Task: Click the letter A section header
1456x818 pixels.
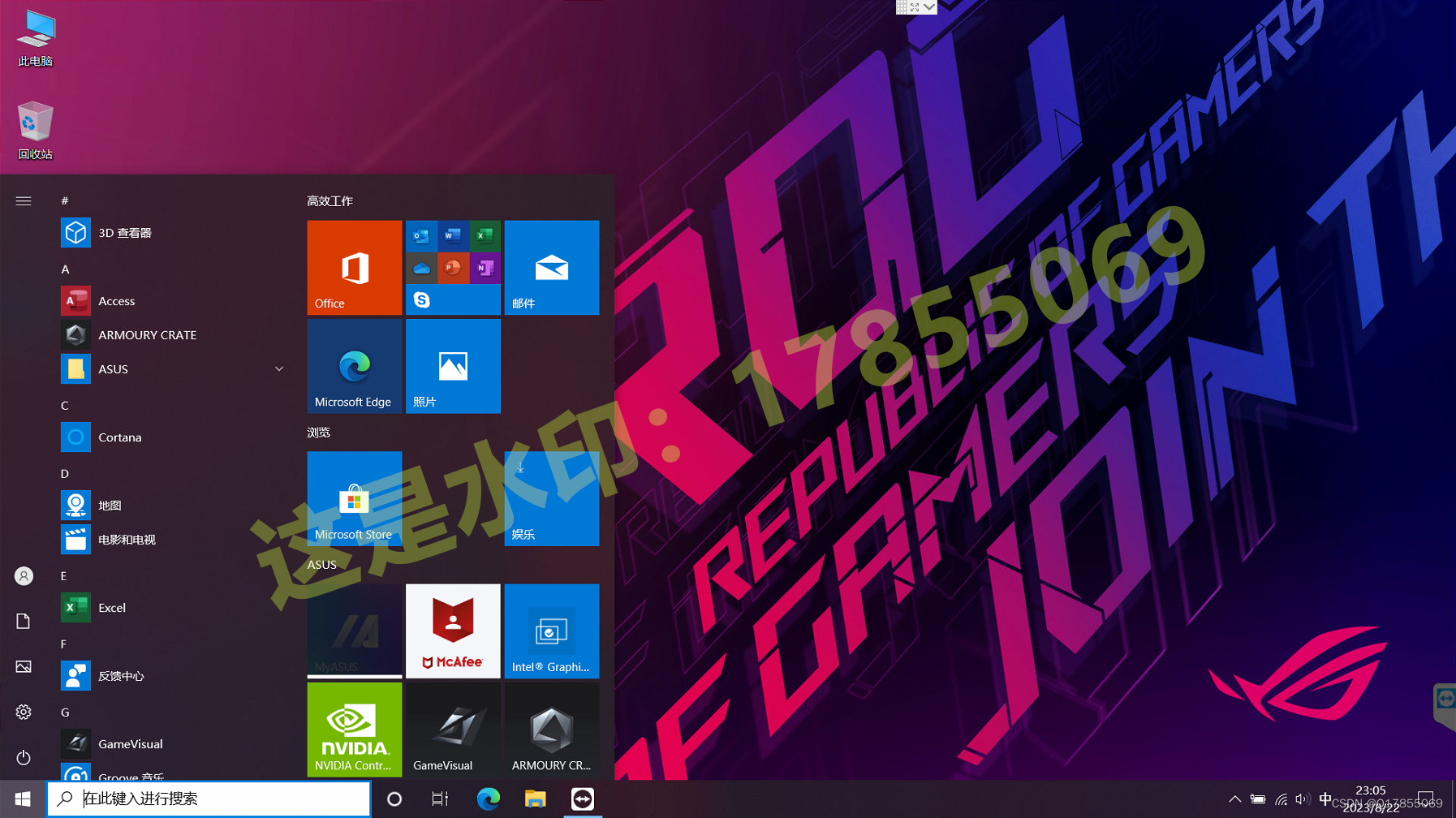Action: [x=65, y=269]
